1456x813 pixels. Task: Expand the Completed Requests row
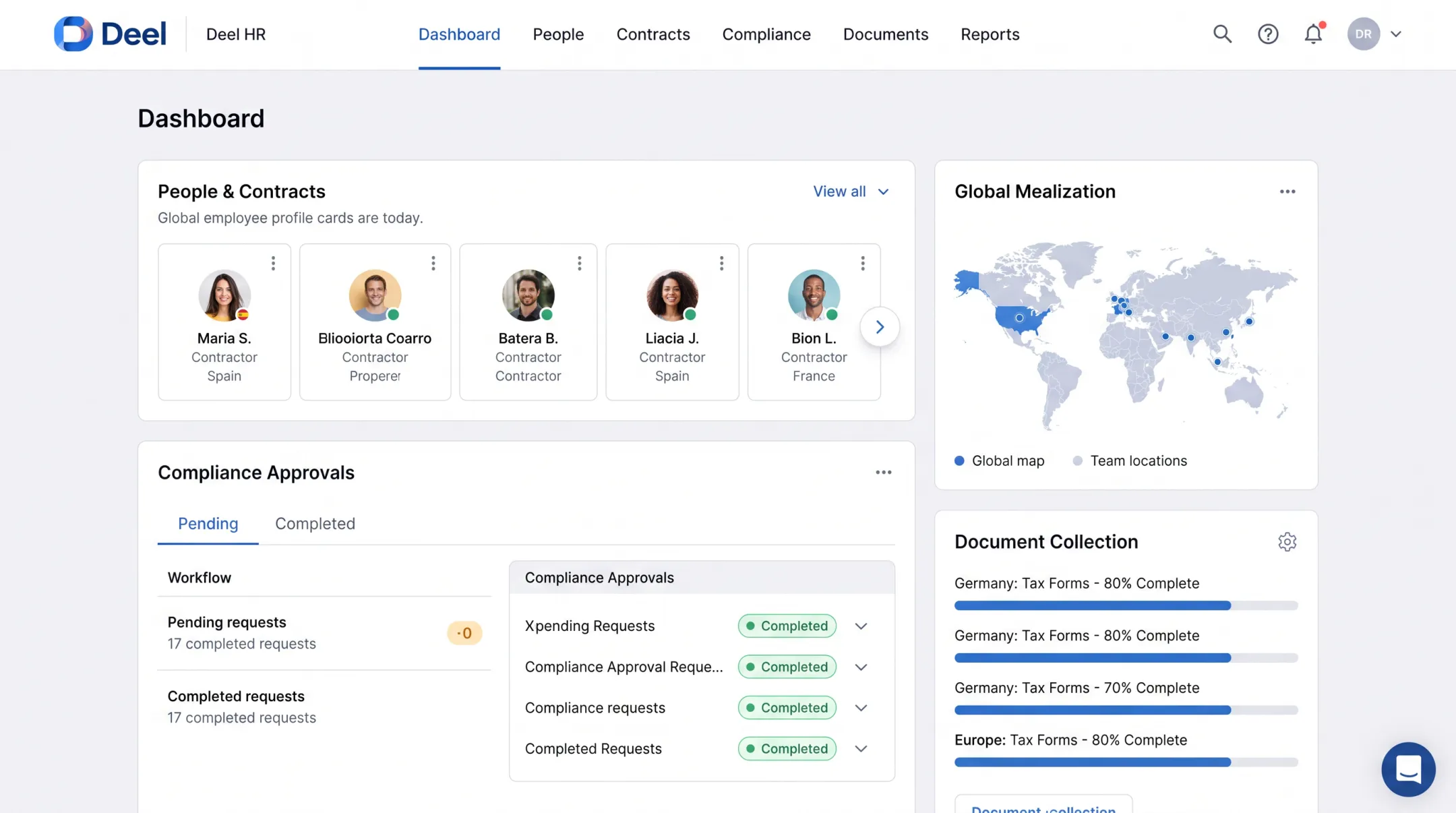click(861, 749)
